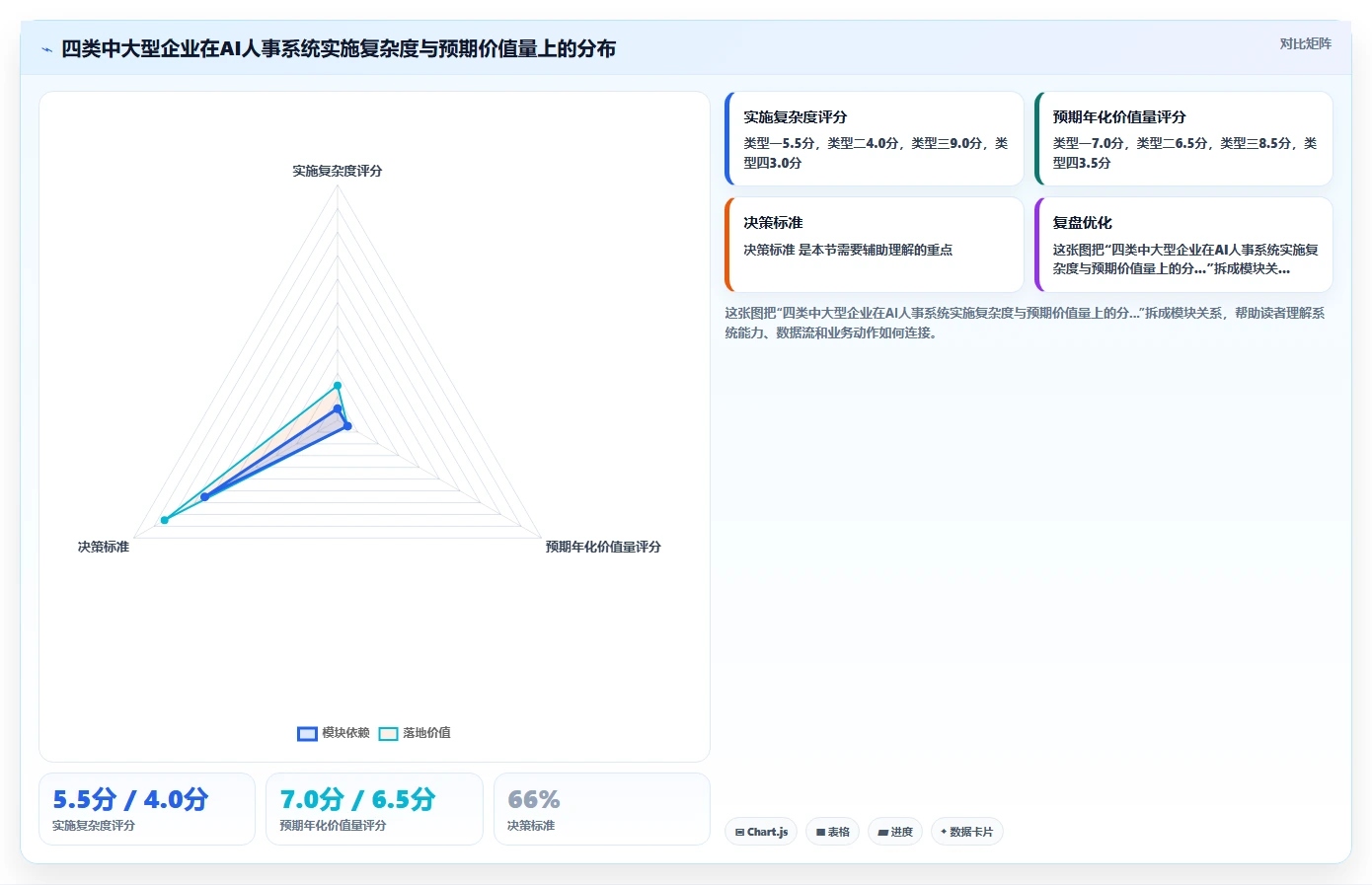The height and width of the screenshot is (885, 1372).
Task: Click the 落地价值 teal legend swatch
Action: tap(389, 733)
